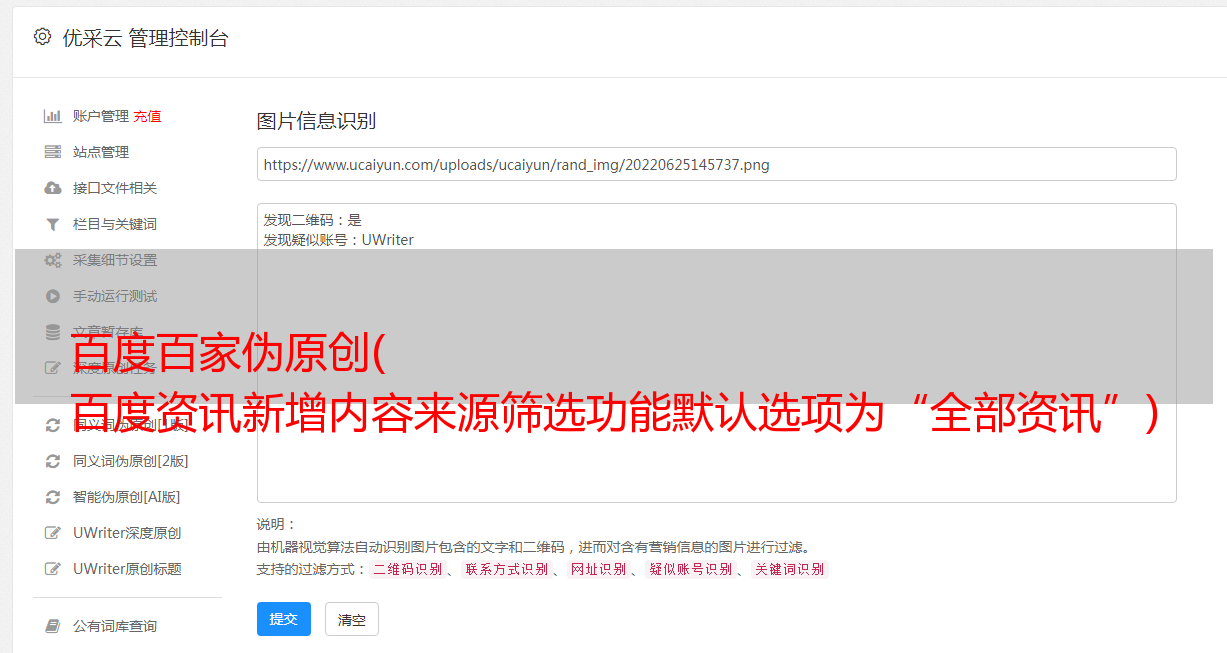Viewport: 1227px width, 653px height.
Task: Click the 网址识别 tag
Action: [x=598, y=569]
